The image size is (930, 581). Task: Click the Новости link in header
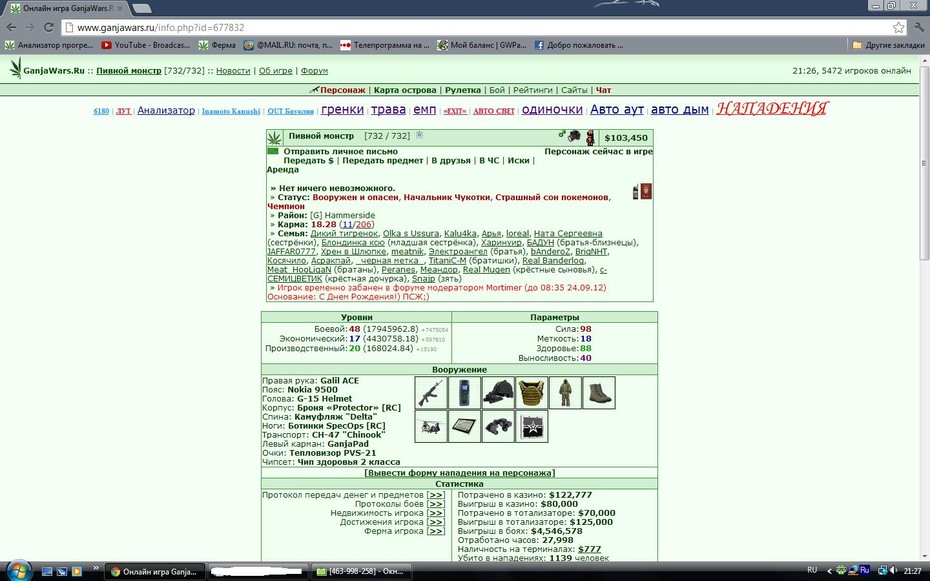[233, 71]
